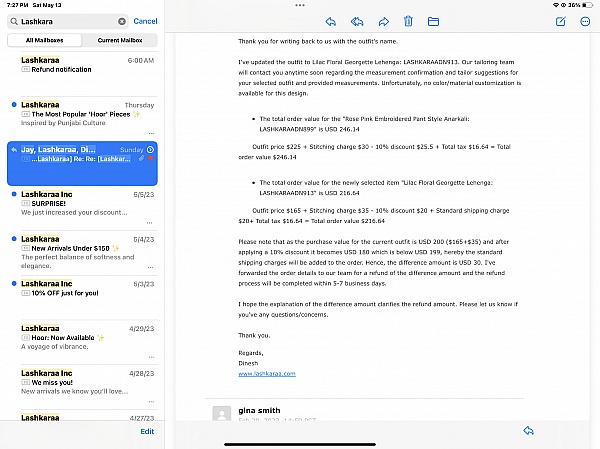Tap the Reply All double-arrow icon
Image resolution: width=600 pixels, height=449 pixels.
[356, 21]
